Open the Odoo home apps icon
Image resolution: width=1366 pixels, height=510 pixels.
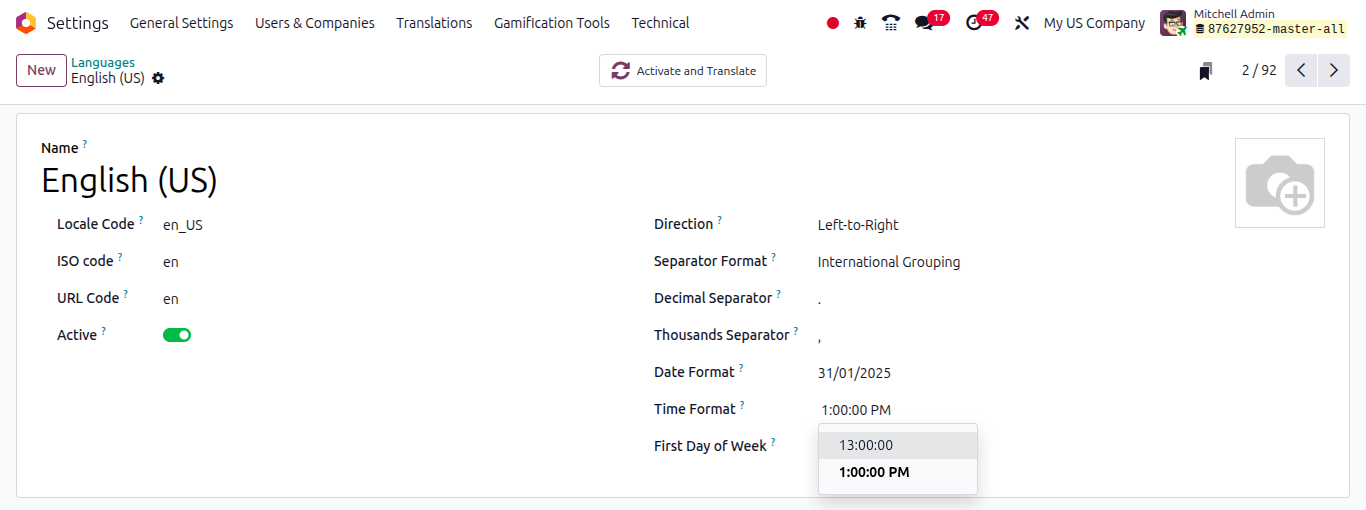click(x=26, y=23)
